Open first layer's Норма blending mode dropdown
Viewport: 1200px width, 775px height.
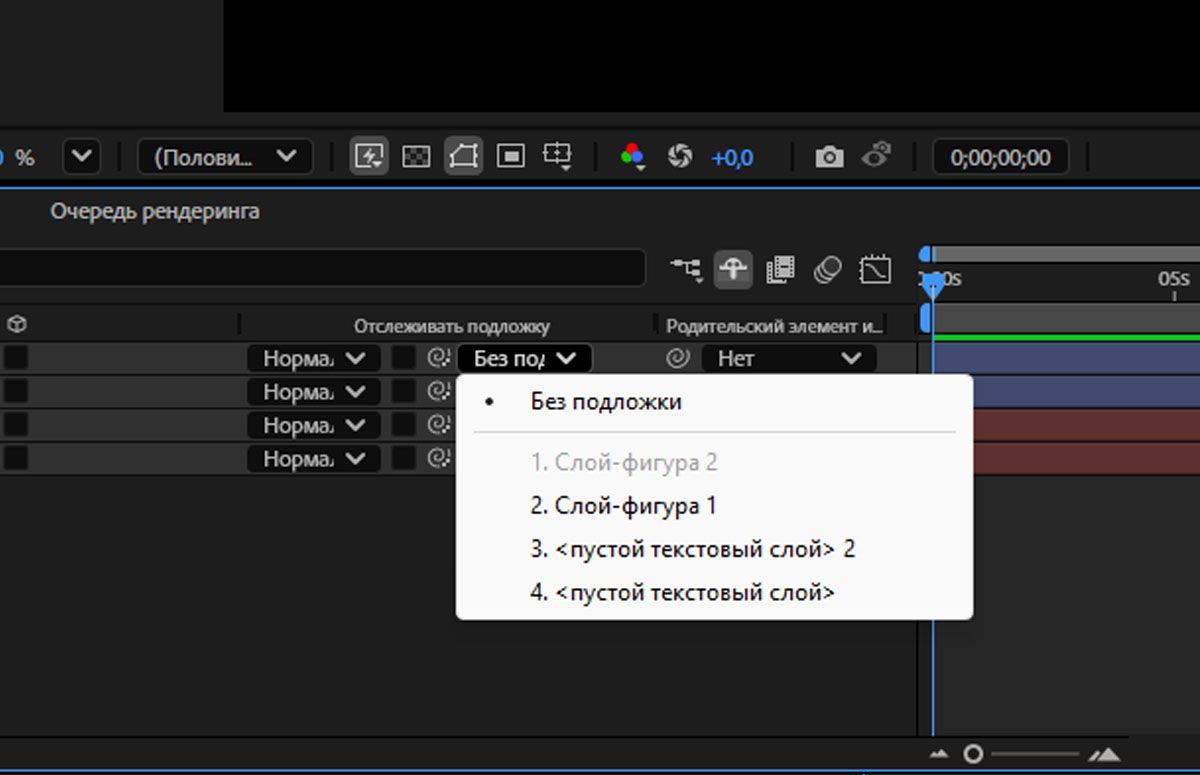(314, 358)
